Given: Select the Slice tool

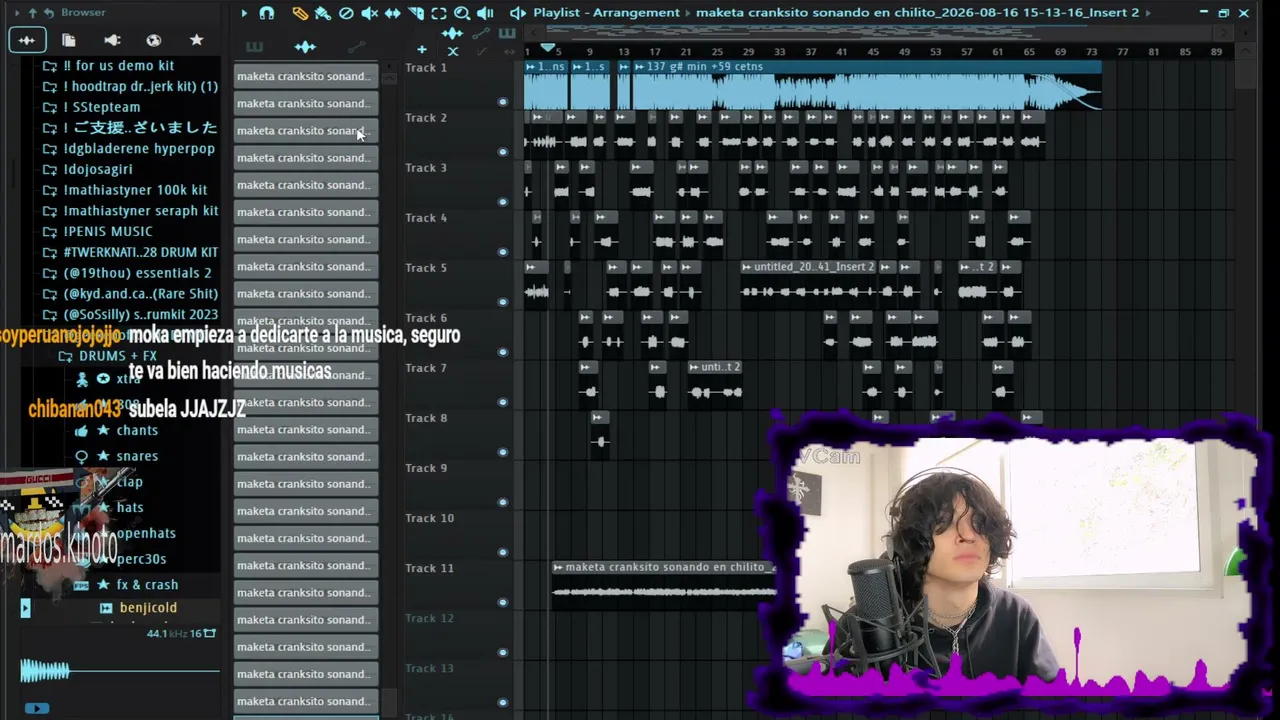Looking at the screenshot, I should pyautogui.click(x=416, y=13).
